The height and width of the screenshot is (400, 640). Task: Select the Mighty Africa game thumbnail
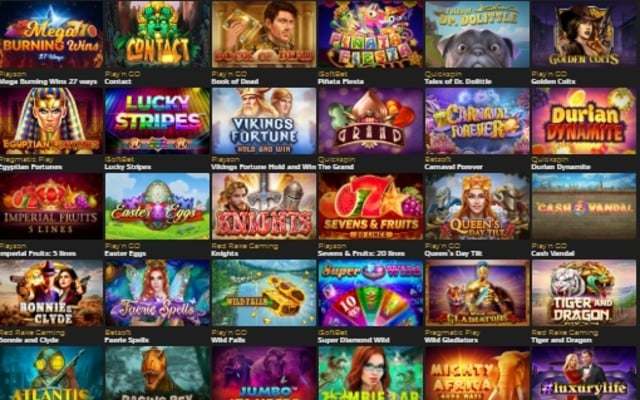pos(477,373)
